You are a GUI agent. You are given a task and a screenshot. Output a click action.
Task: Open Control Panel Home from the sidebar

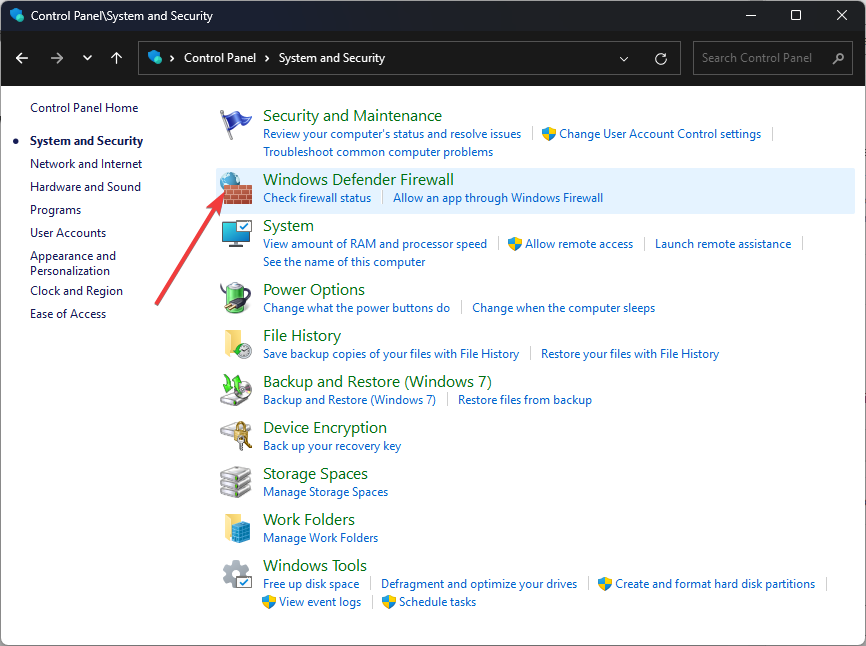click(84, 107)
